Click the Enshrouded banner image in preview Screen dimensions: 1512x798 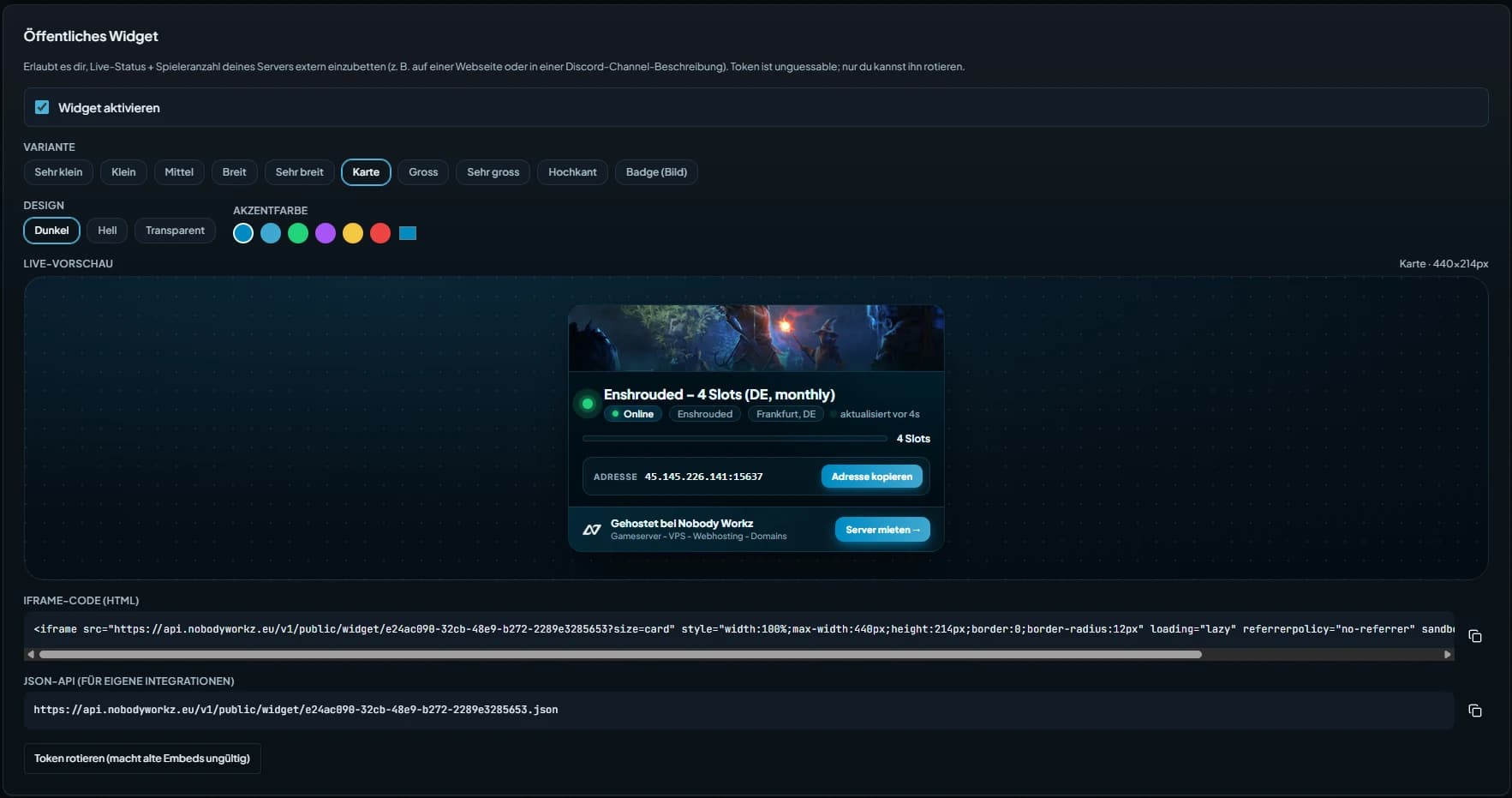(756, 338)
